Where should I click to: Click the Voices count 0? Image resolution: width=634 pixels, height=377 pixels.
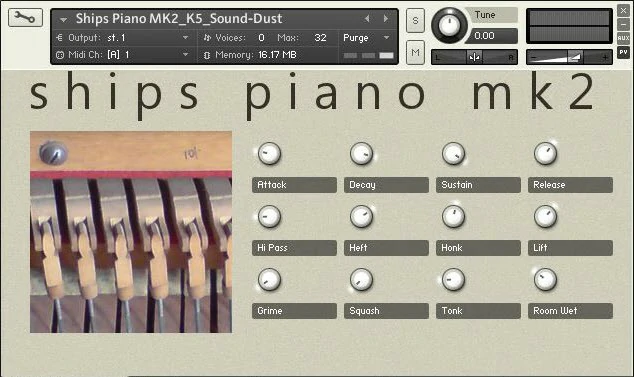point(261,38)
